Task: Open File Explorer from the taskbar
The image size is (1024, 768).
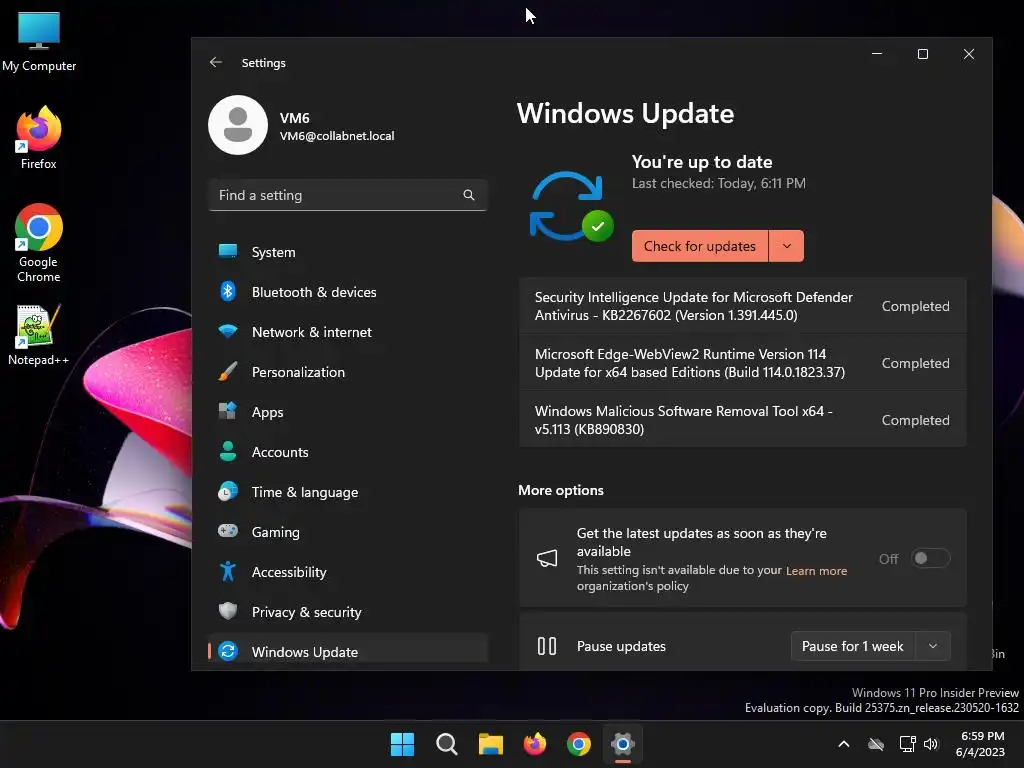Action: tap(490, 744)
